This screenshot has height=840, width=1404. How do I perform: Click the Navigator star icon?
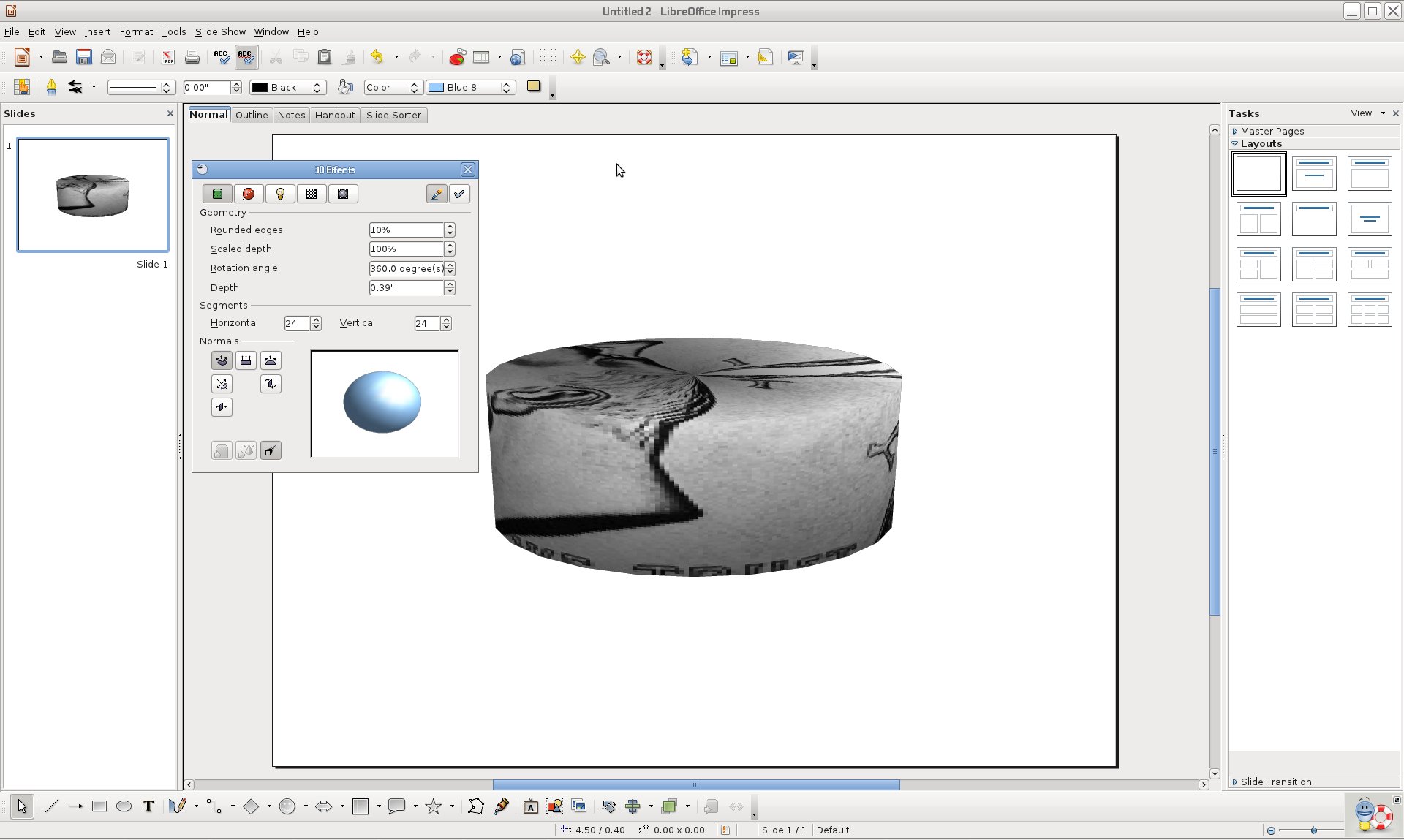(578, 57)
